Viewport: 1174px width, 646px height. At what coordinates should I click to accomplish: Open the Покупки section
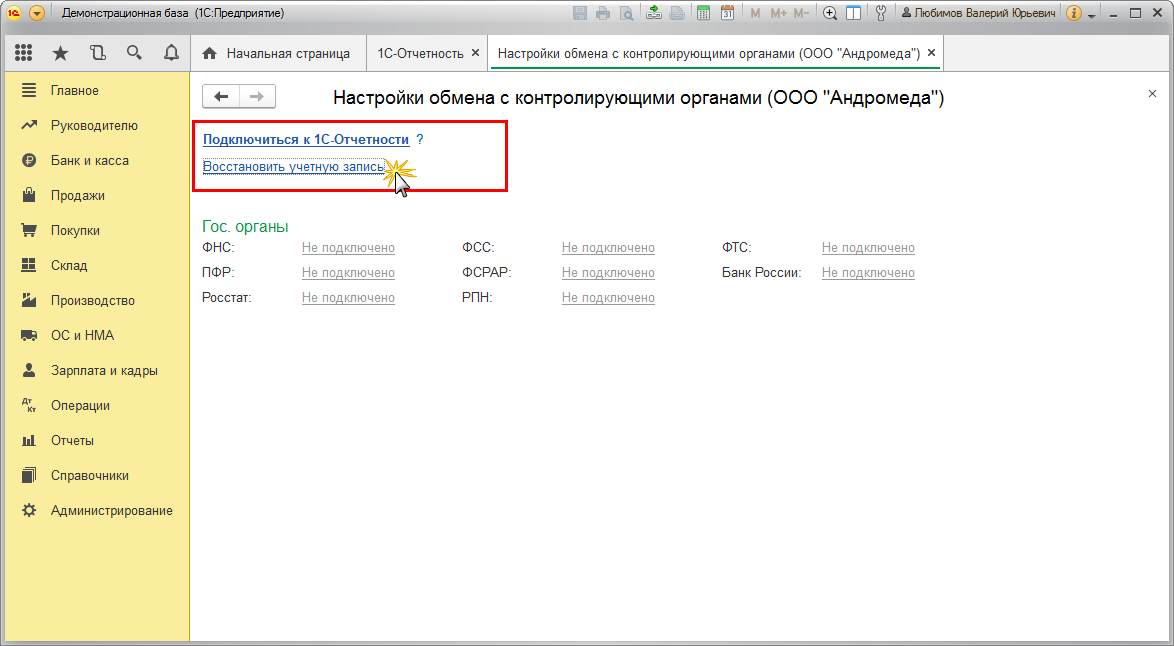97,231
